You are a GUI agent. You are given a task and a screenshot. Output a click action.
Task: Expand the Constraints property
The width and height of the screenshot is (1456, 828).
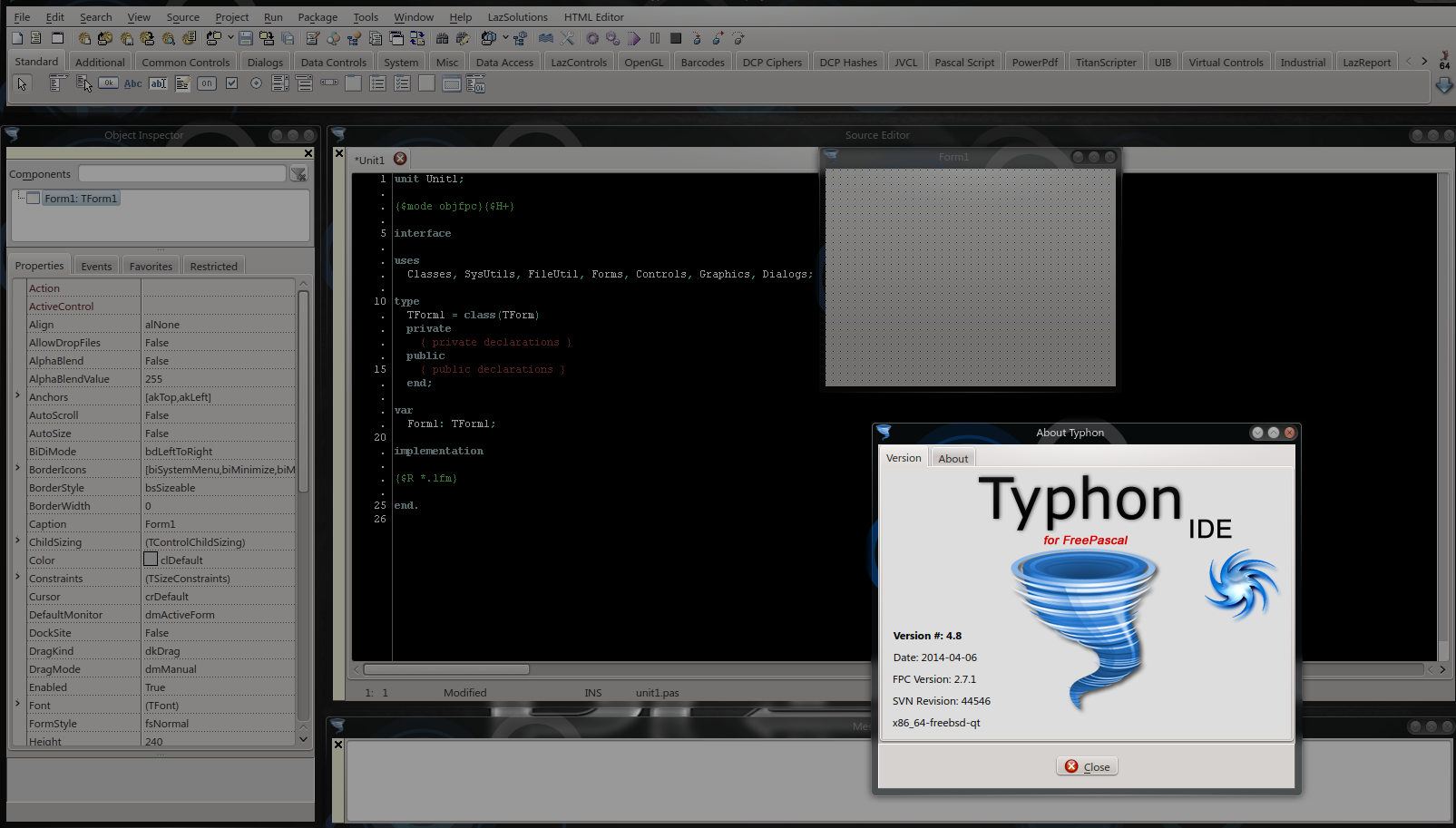click(x=17, y=577)
